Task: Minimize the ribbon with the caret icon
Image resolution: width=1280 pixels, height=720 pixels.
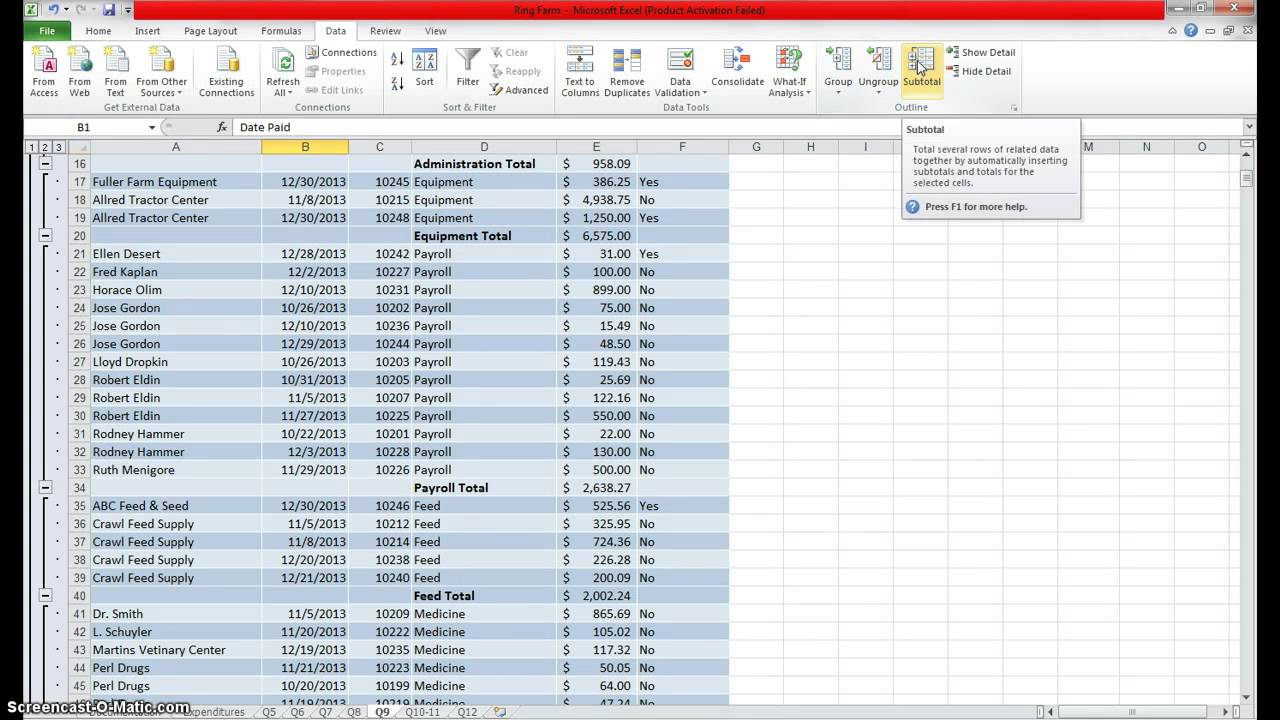Action: pyautogui.click(x=1173, y=31)
